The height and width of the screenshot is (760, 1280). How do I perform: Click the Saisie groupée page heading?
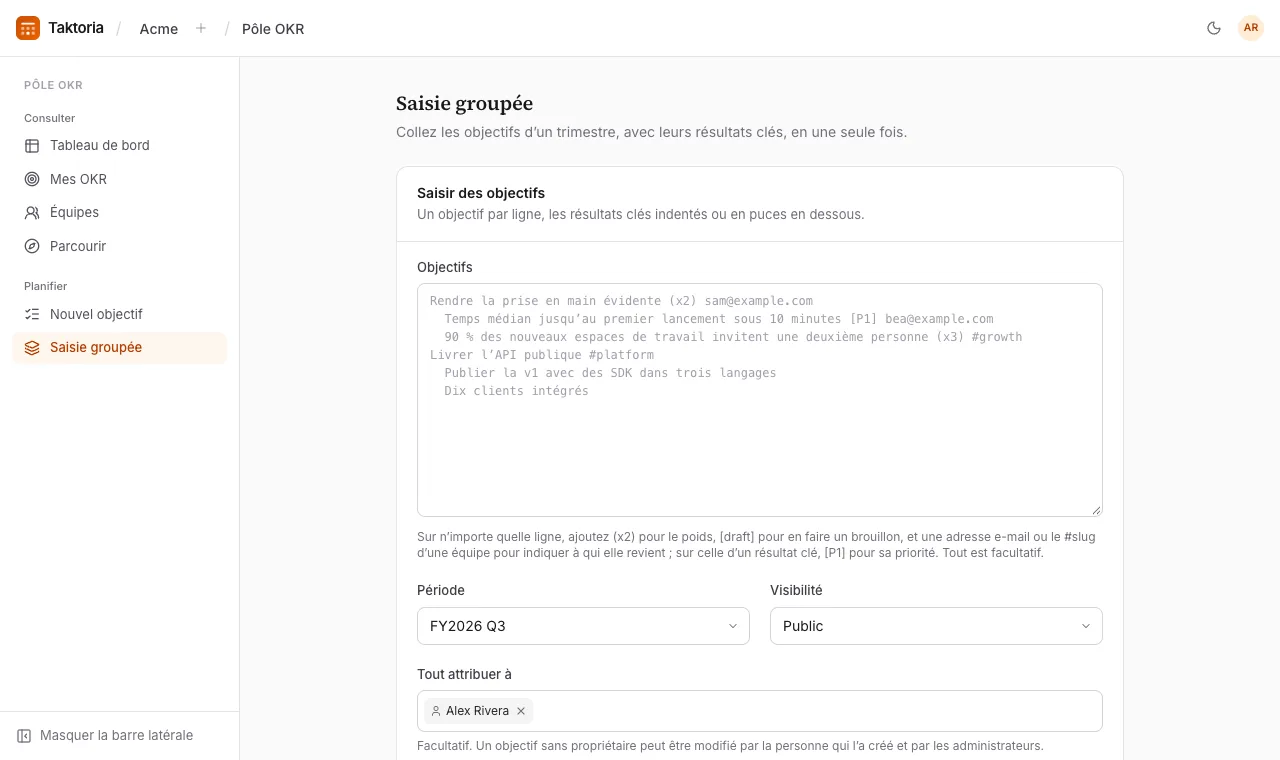(x=464, y=104)
